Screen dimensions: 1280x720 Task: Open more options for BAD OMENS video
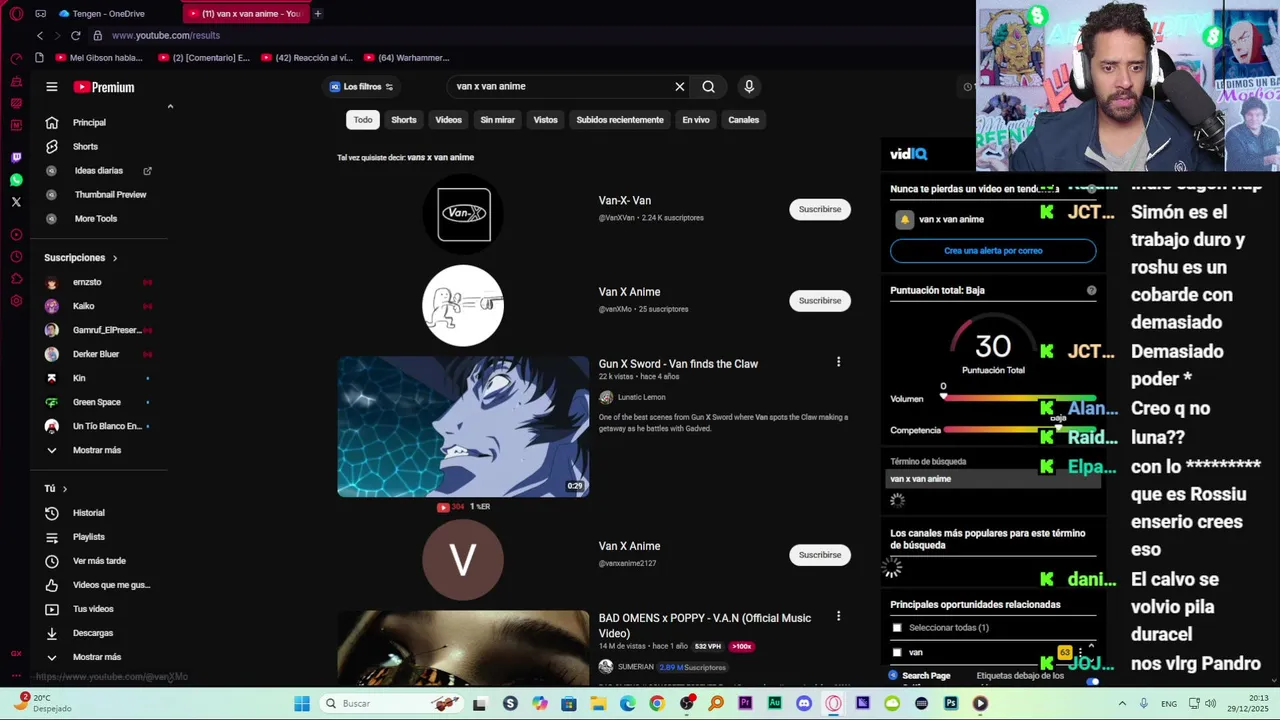pos(838,616)
